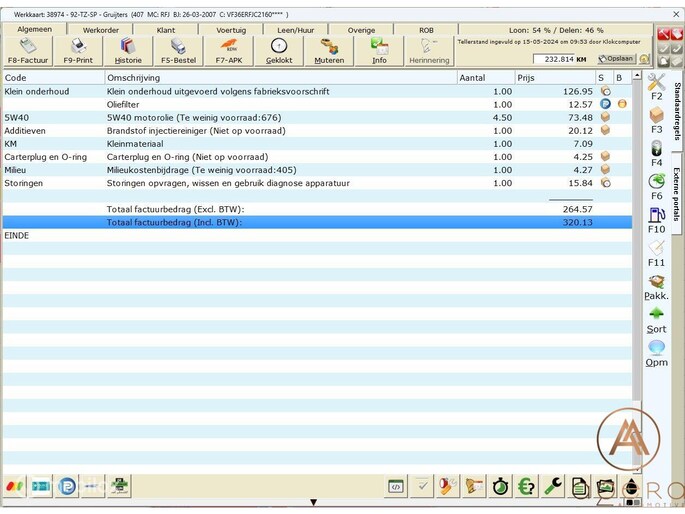The height and width of the screenshot is (514, 685).
Task: Click the Geklokt clock icon
Action: (279, 48)
